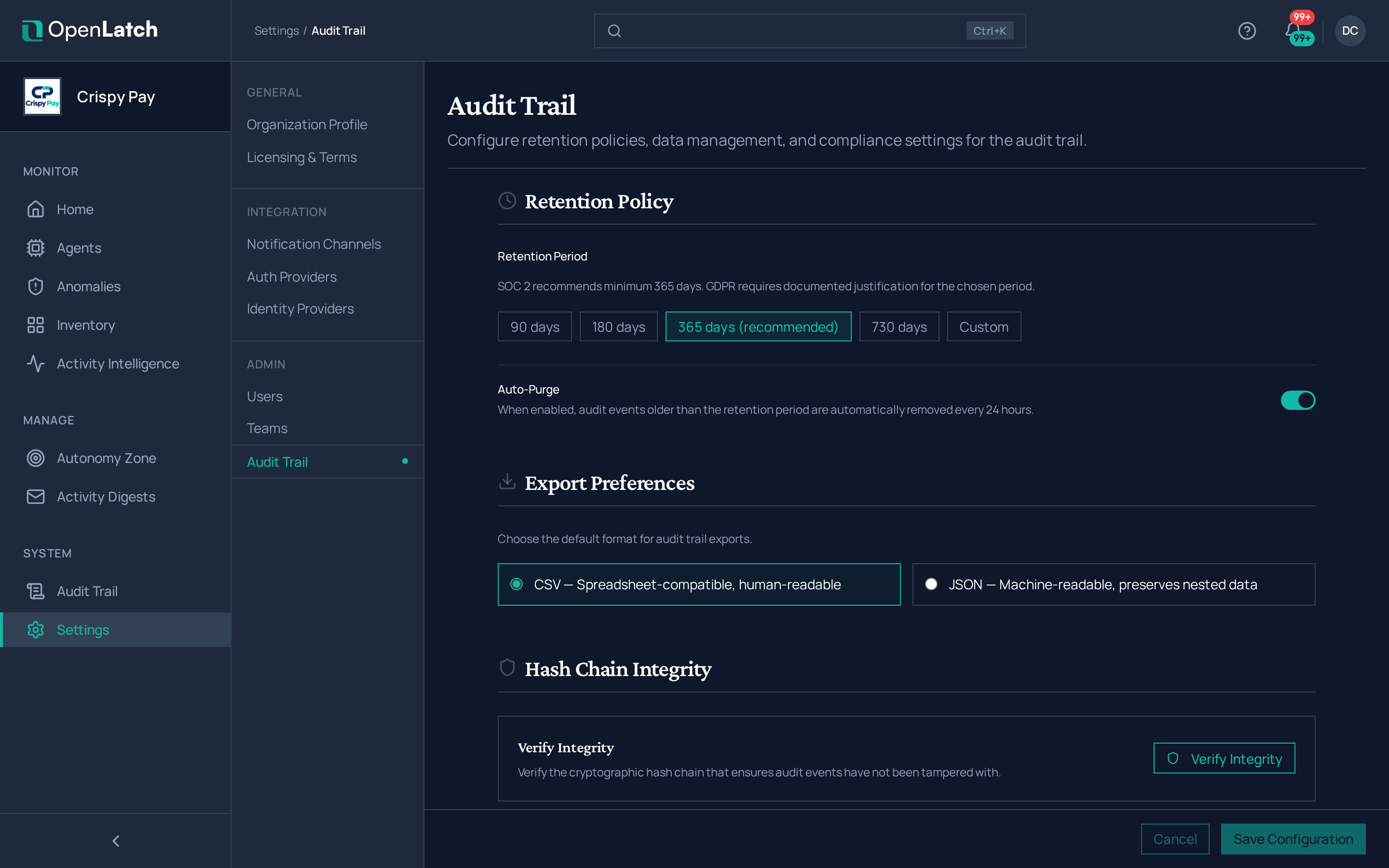Click the Ctrl+K shortcut badge

click(x=989, y=31)
